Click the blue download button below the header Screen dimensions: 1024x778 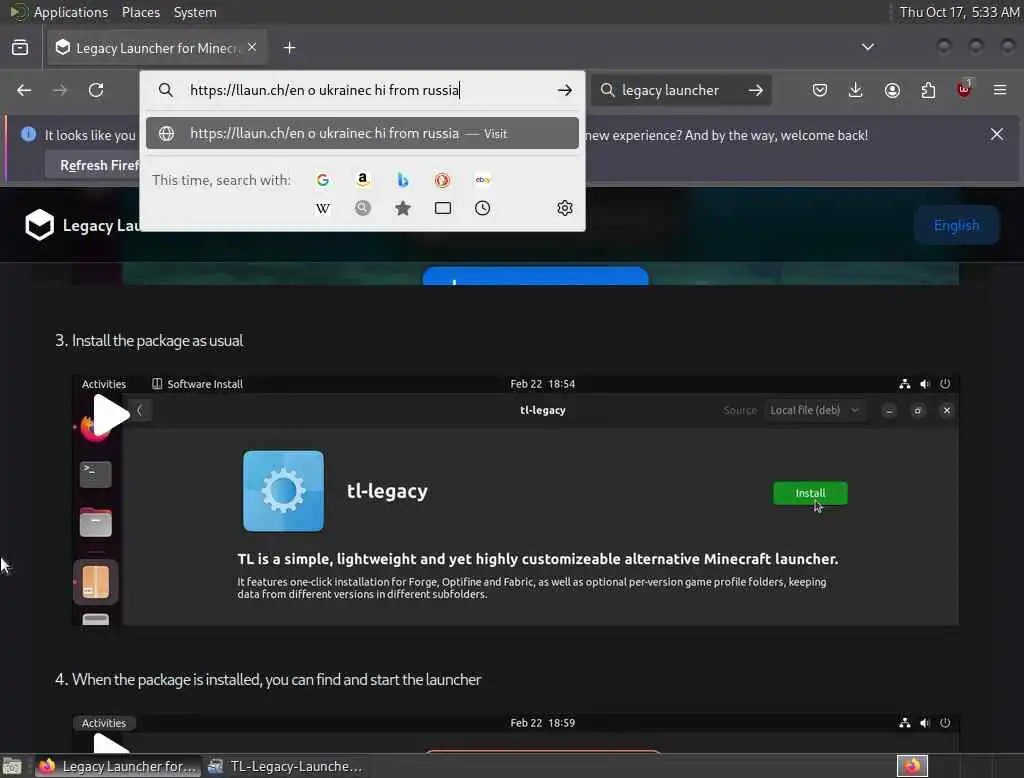click(x=536, y=276)
